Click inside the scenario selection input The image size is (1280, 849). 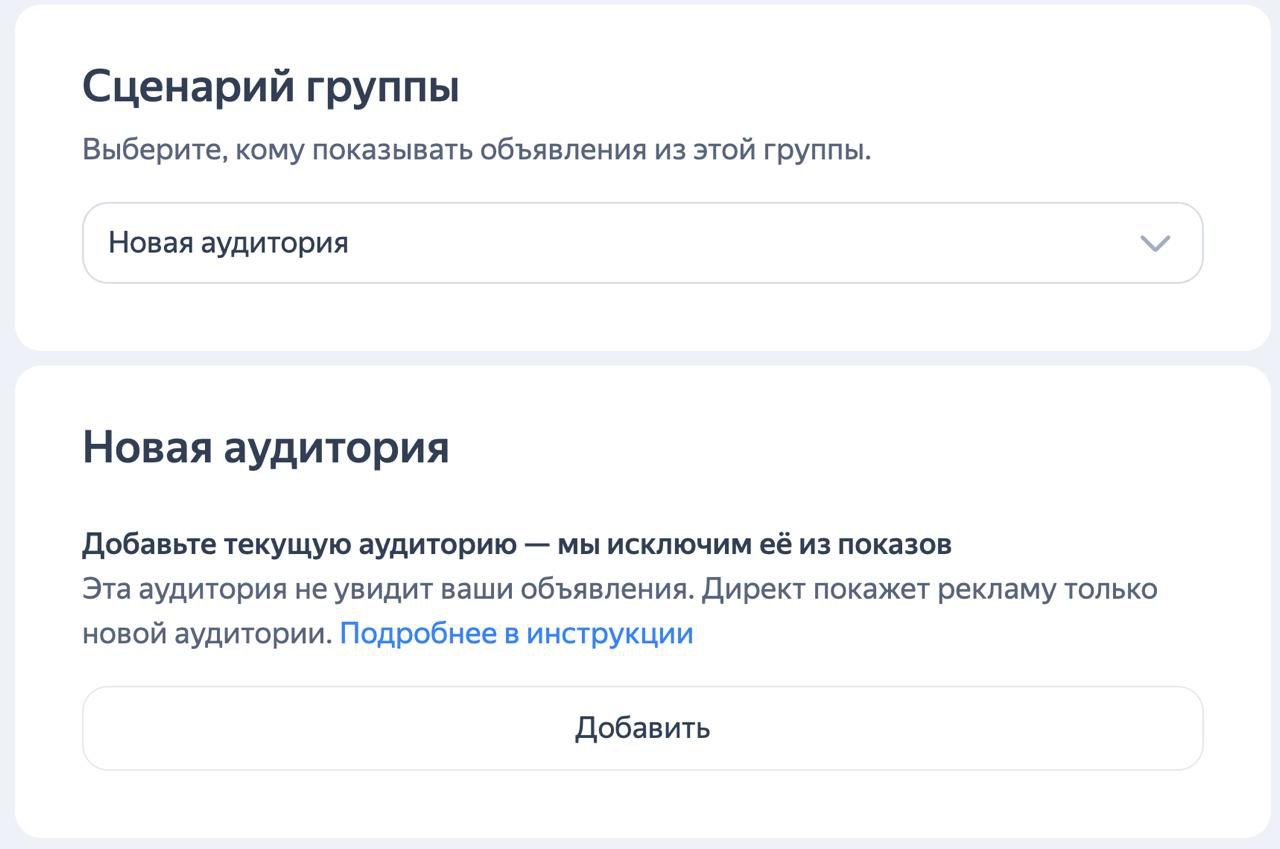click(x=400, y=242)
